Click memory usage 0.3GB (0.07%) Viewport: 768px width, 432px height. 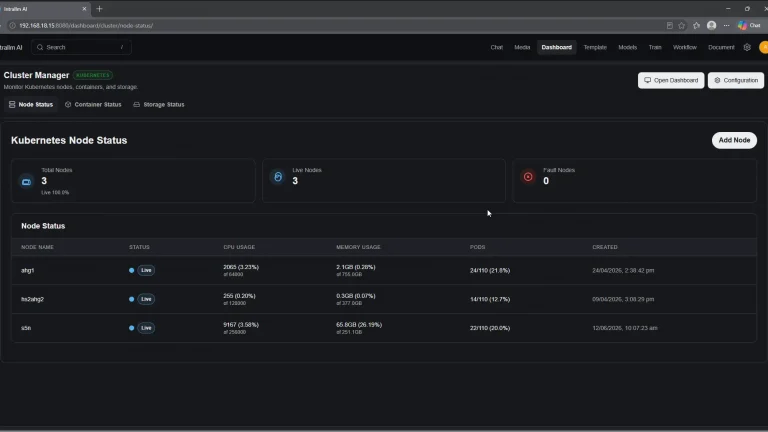point(356,296)
